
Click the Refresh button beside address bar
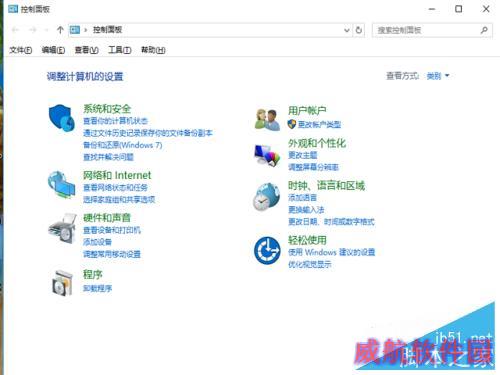pyautogui.click(x=359, y=30)
